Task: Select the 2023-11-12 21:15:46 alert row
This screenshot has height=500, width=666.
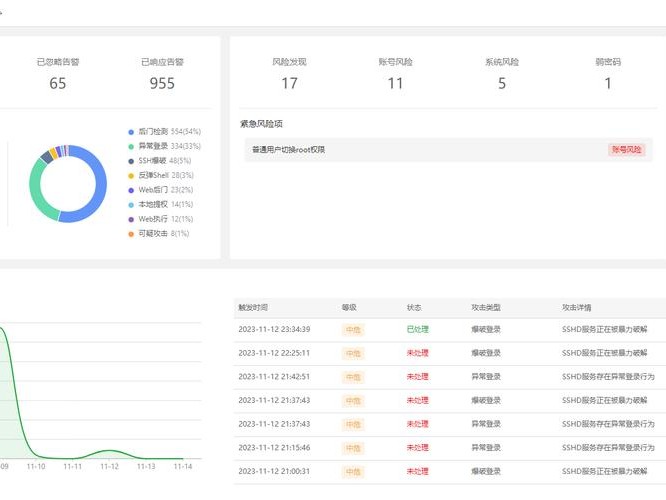Action: click(450, 448)
